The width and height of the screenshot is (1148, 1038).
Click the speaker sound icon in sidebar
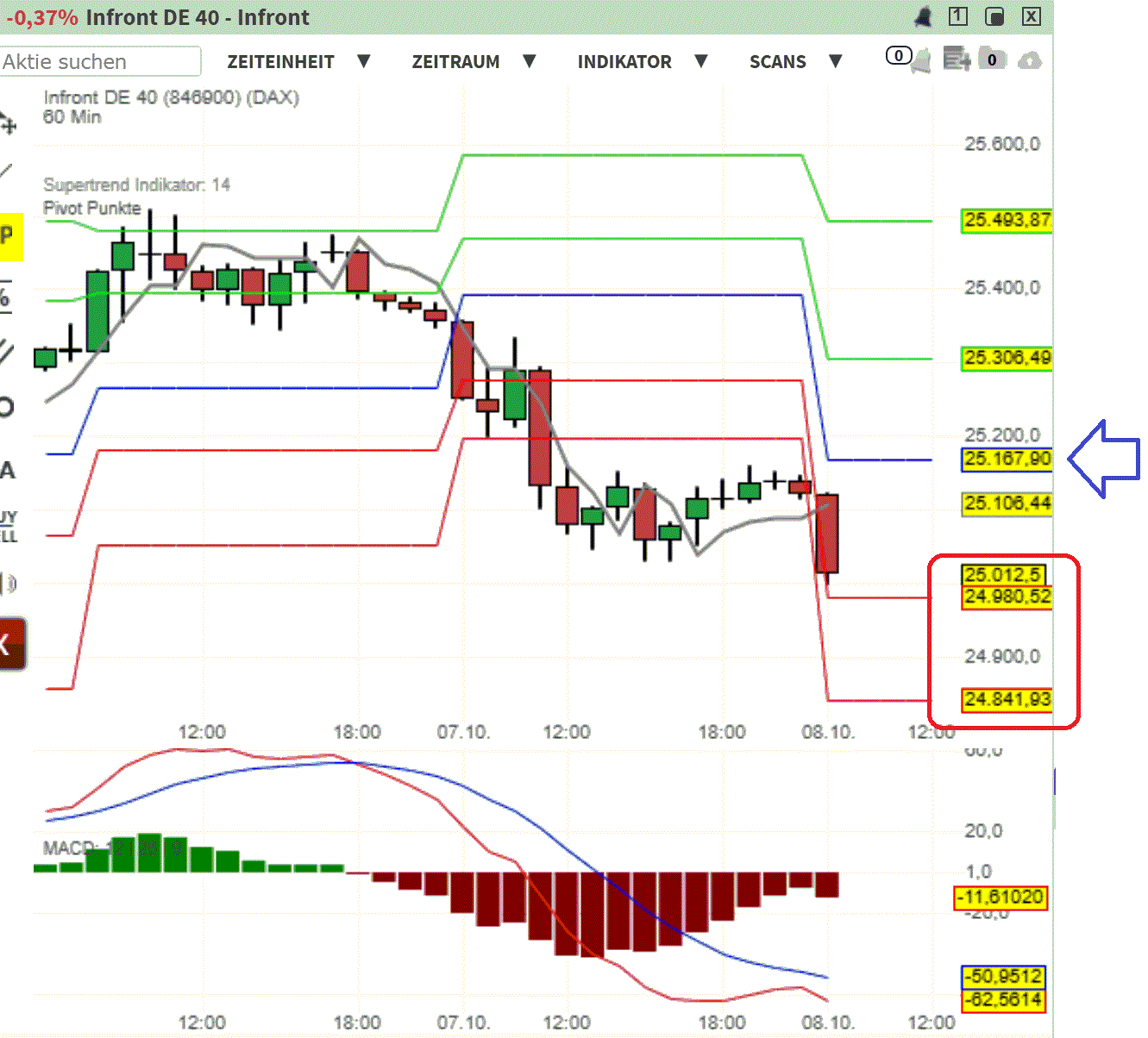pyautogui.click(x=8, y=585)
